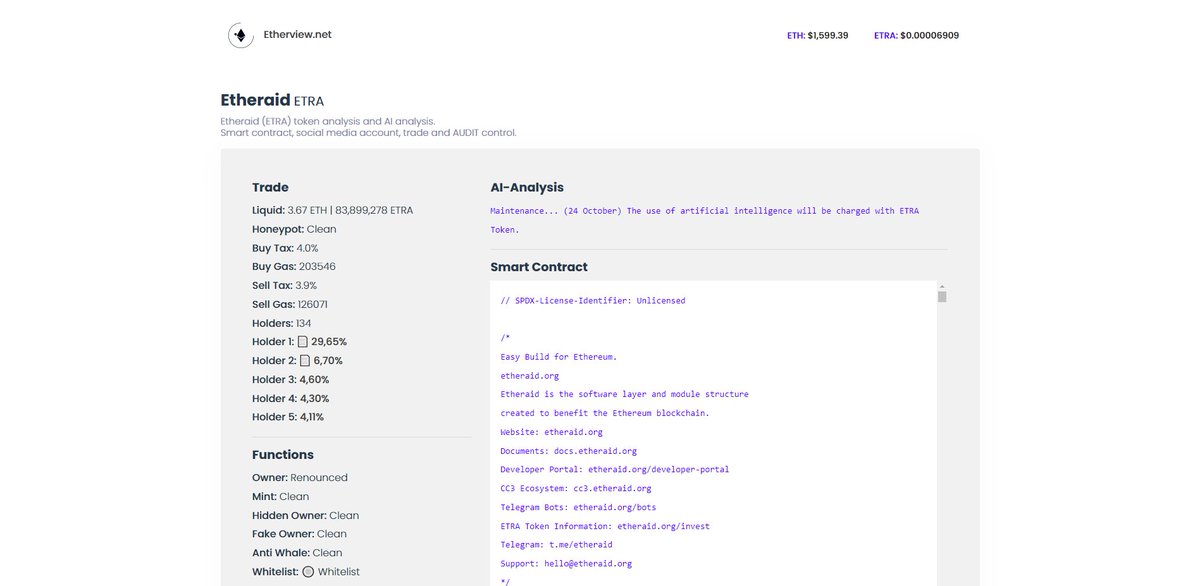The image size is (1200, 586).
Task: Click the Etherview Ethereum logo icon
Action: coord(241,35)
